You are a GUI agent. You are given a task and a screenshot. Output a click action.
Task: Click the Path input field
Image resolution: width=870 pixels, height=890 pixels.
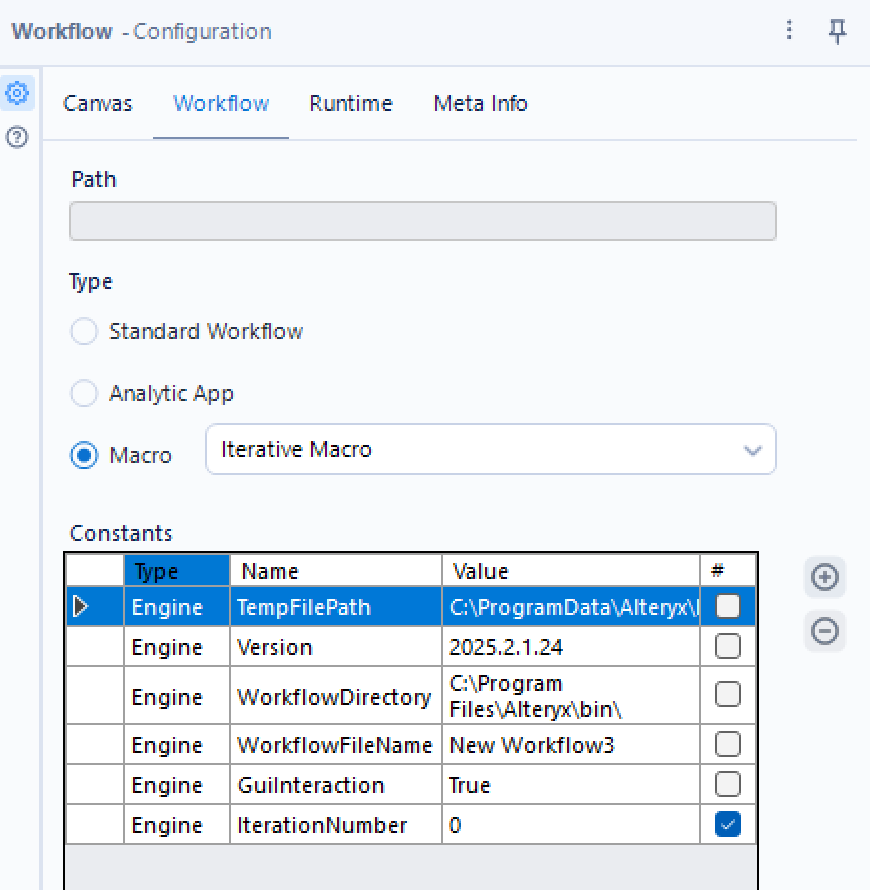pyautogui.click(x=423, y=221)
